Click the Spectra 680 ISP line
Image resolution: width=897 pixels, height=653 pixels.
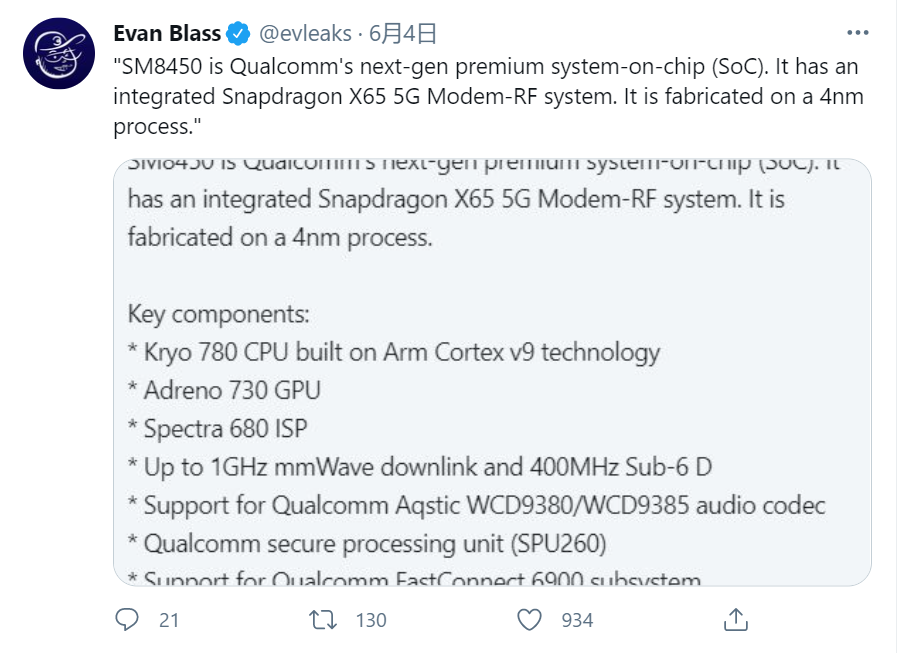(x=217, y=429)
